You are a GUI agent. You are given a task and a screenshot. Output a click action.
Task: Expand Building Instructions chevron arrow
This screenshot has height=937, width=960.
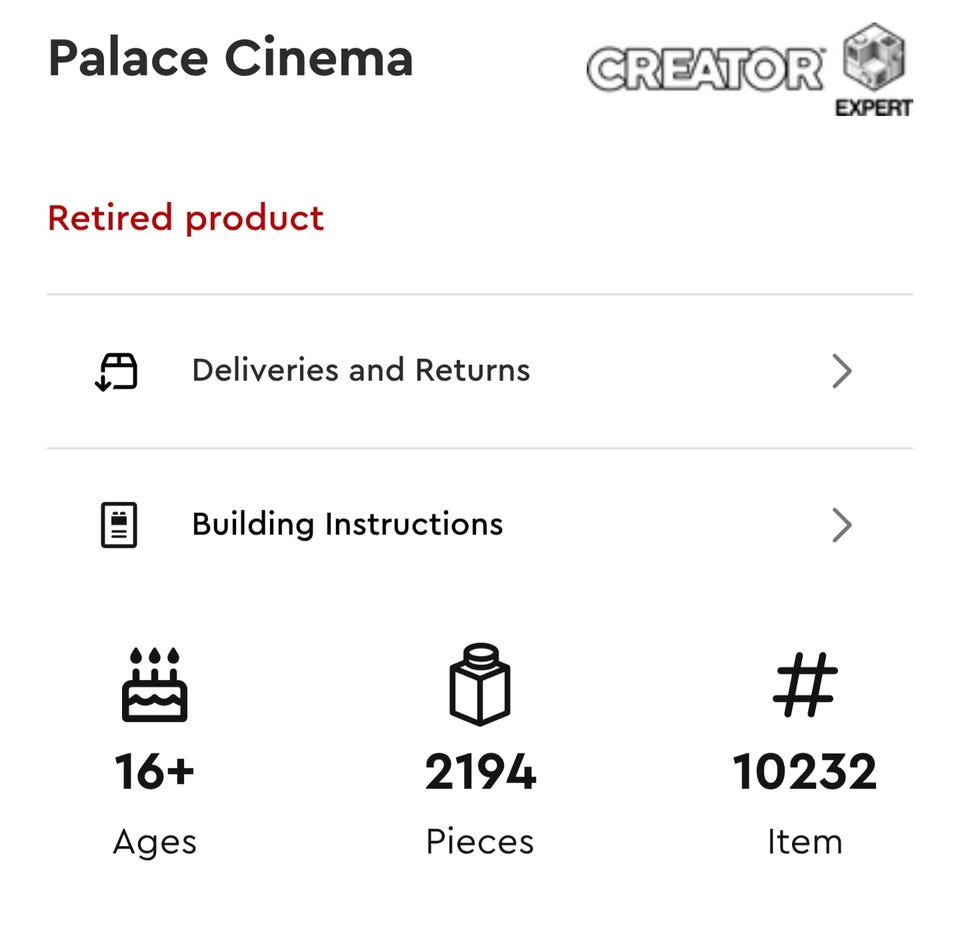click(842, 525)
